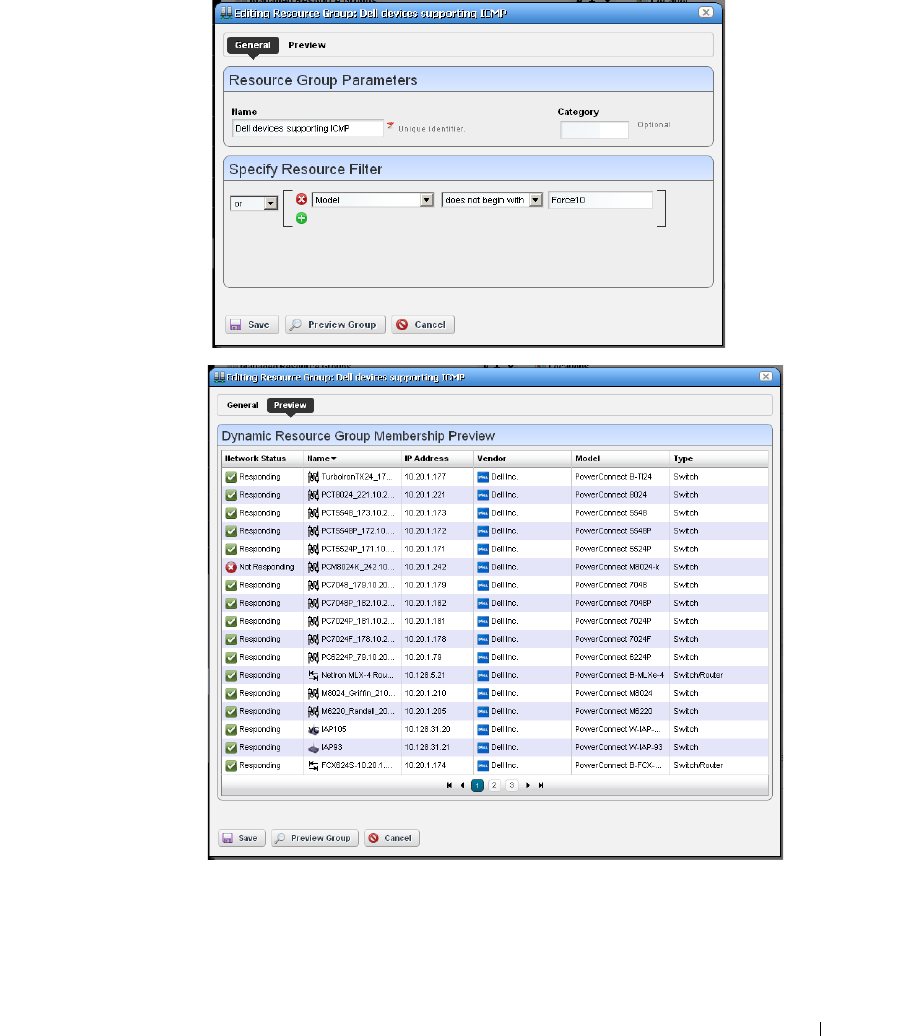The image size is (900, 1036).
Task: Click Save button in upper dialog
Action: pos(251,324)
